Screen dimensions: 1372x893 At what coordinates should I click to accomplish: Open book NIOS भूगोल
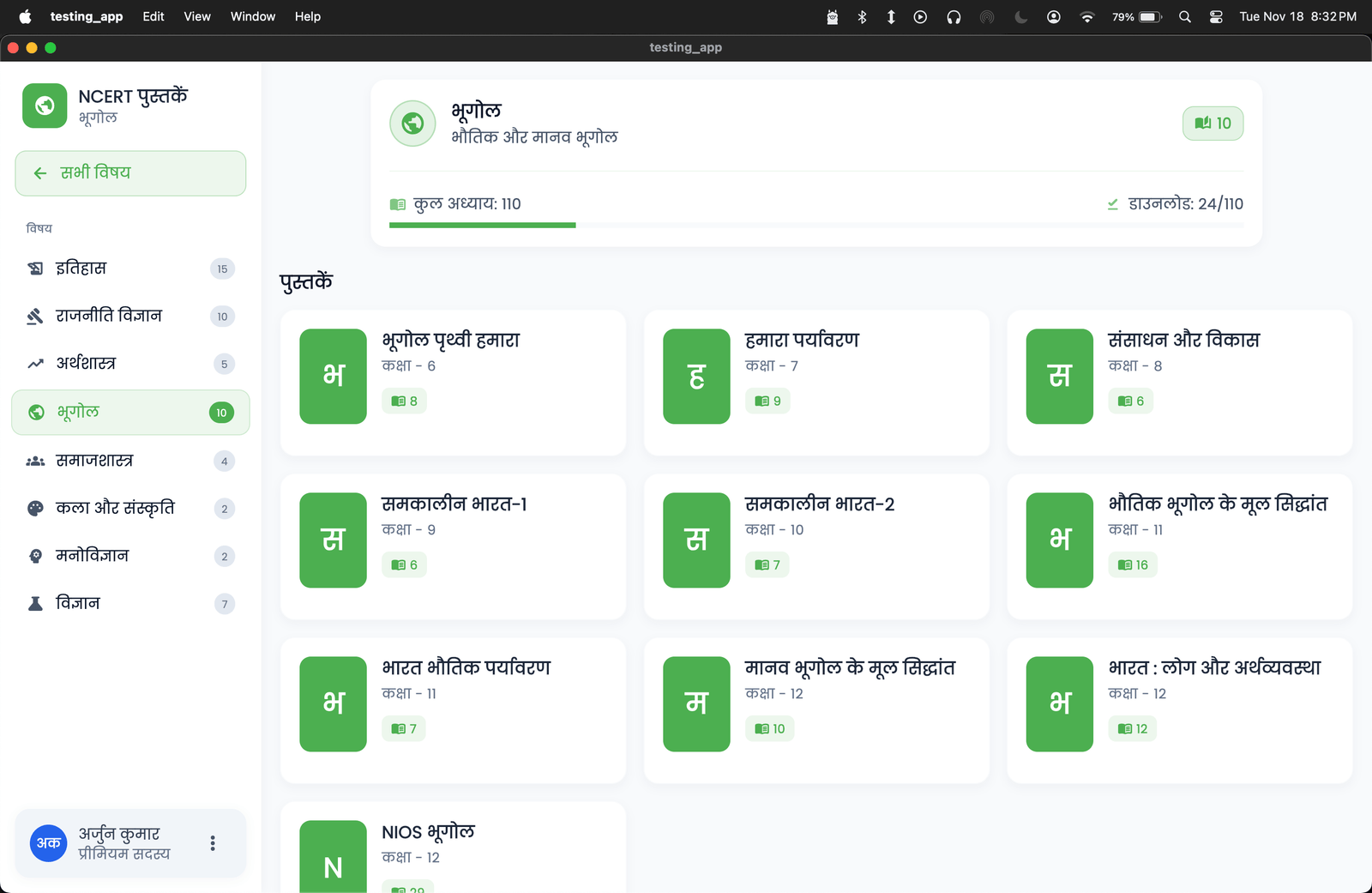(453, 848)
